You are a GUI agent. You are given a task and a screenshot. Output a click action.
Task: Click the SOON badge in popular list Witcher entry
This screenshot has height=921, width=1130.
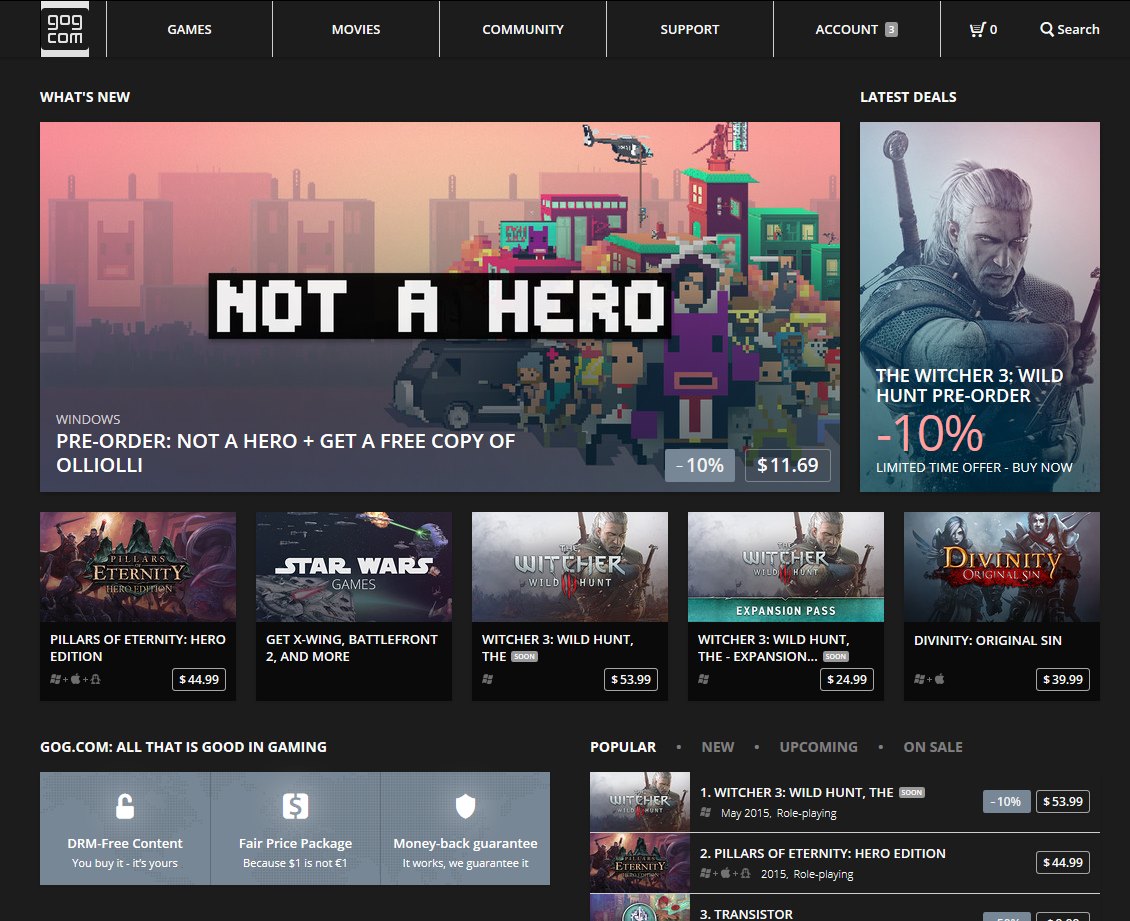pyautogui.click(x=912, y=793)
